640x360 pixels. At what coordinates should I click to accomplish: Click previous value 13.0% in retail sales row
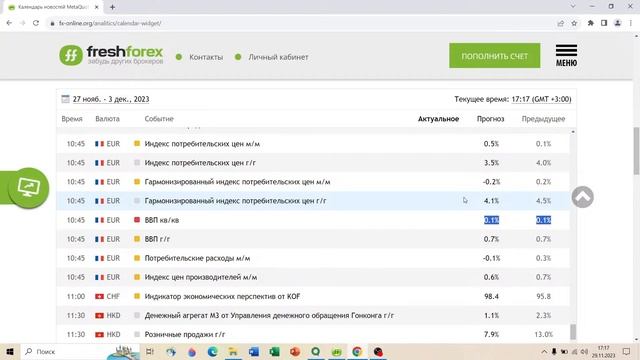[543, 334]
